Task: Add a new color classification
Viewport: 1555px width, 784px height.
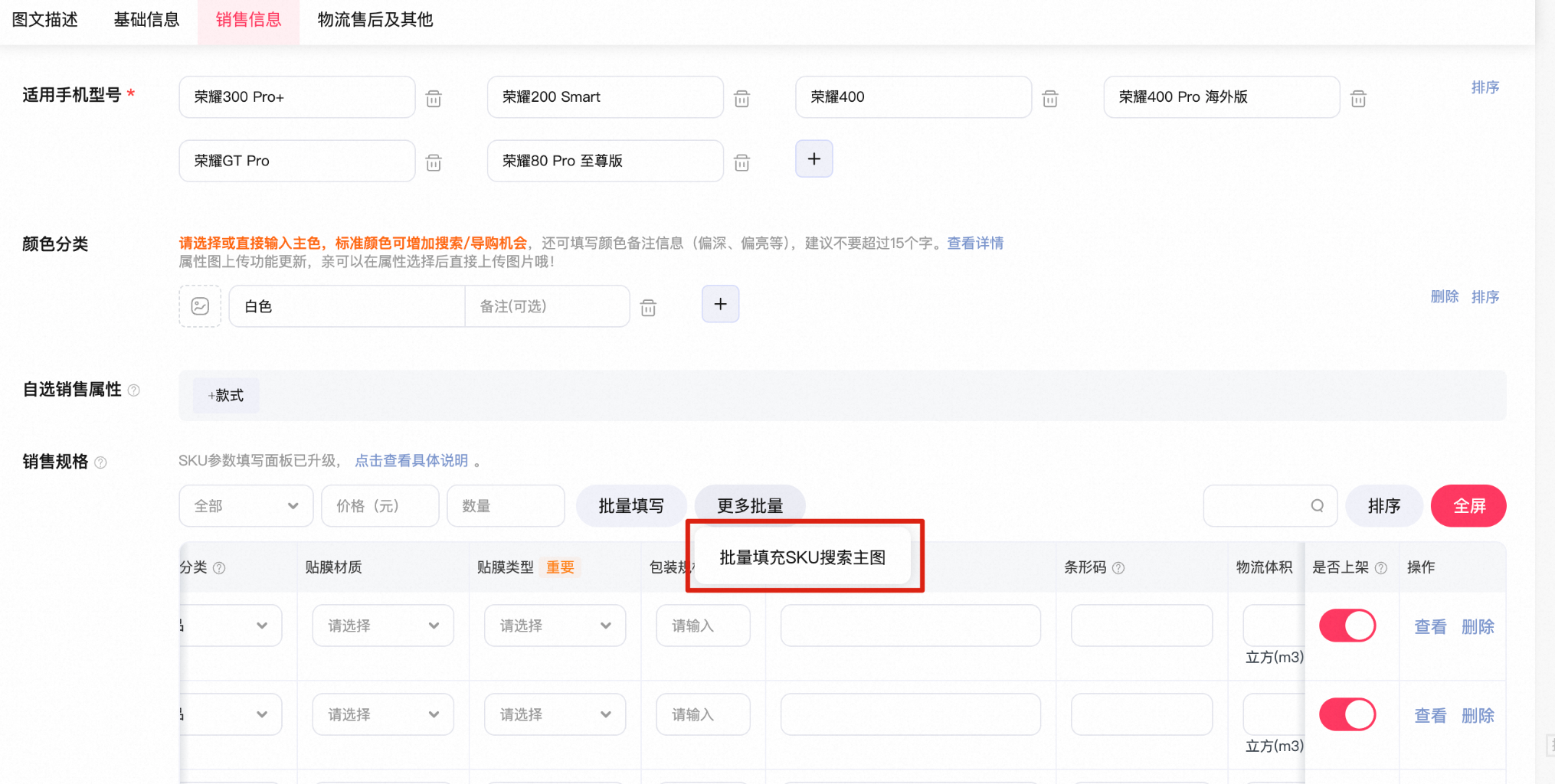Action: tap(720, 304)
